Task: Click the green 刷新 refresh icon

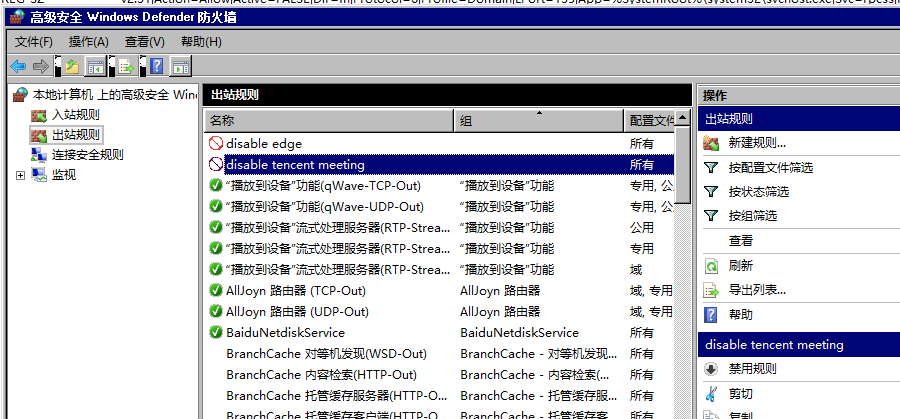Action: pos(711,266)
